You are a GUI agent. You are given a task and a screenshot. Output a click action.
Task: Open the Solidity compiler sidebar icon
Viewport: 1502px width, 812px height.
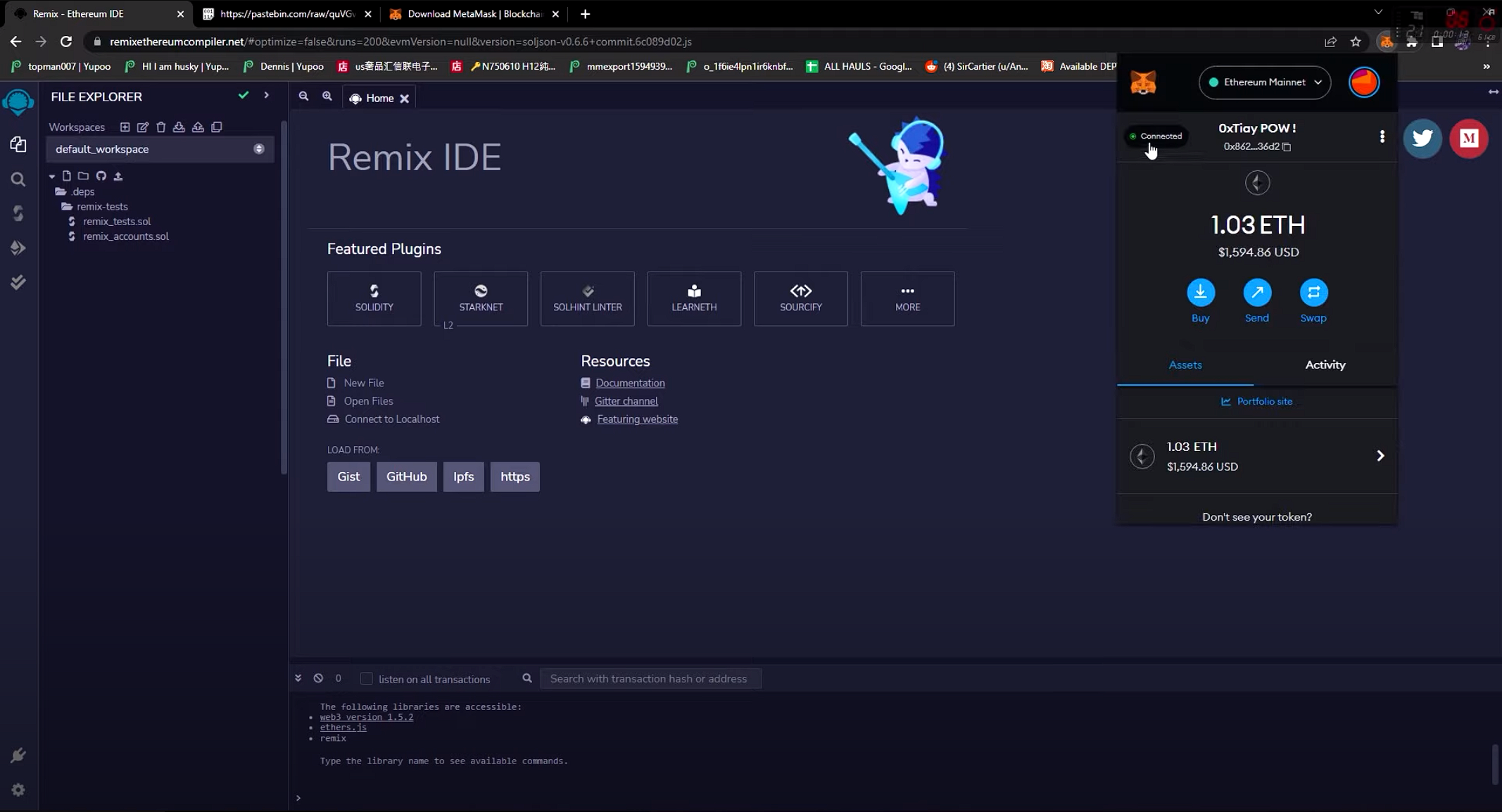18,213
